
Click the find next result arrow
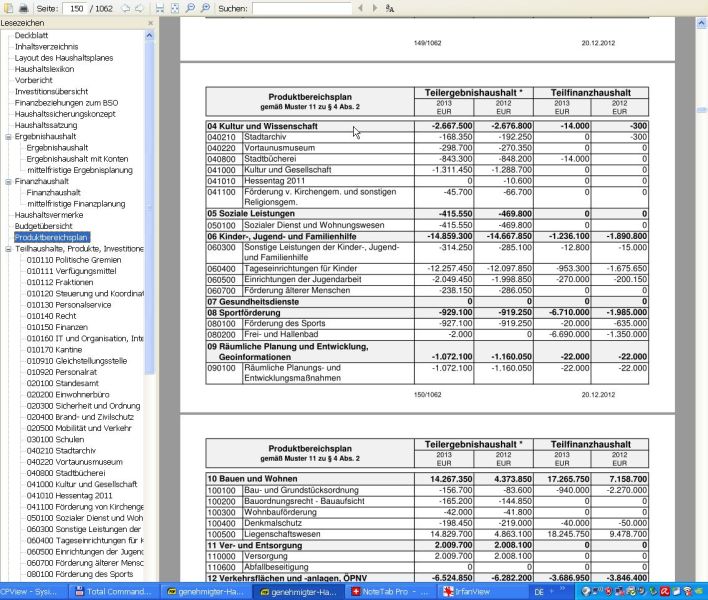(374, 8)
